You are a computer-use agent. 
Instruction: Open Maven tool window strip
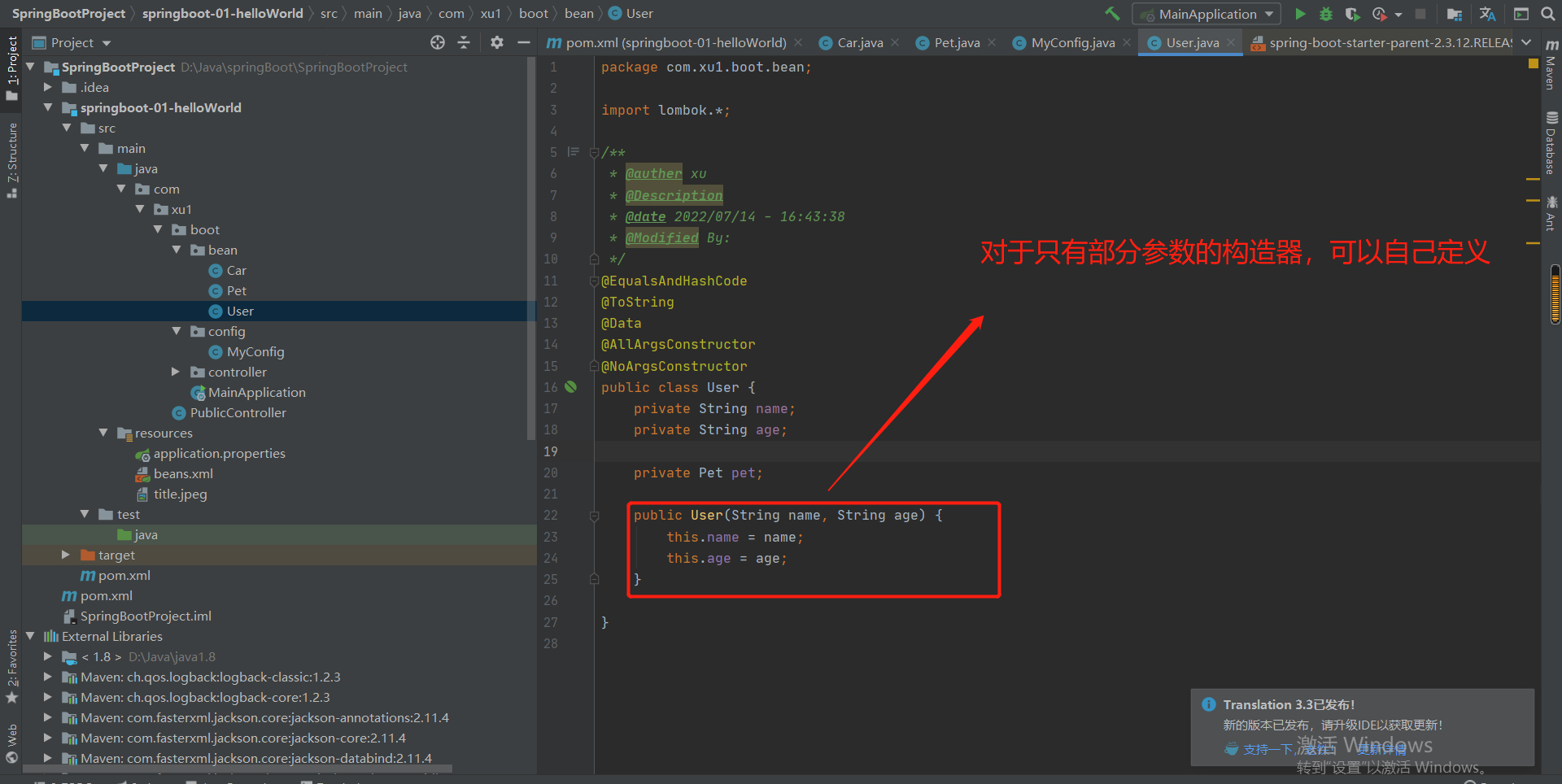pyautogui.click(x=1551, y=65)
